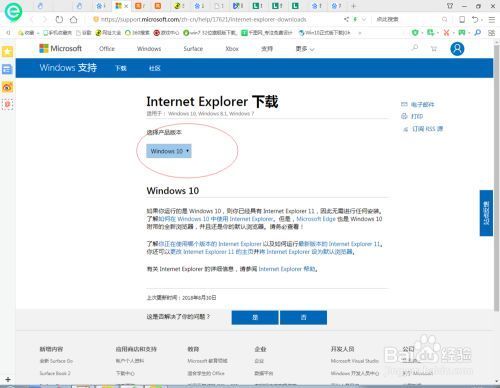Open Weibo icon in left sidebar

point(7,87)
